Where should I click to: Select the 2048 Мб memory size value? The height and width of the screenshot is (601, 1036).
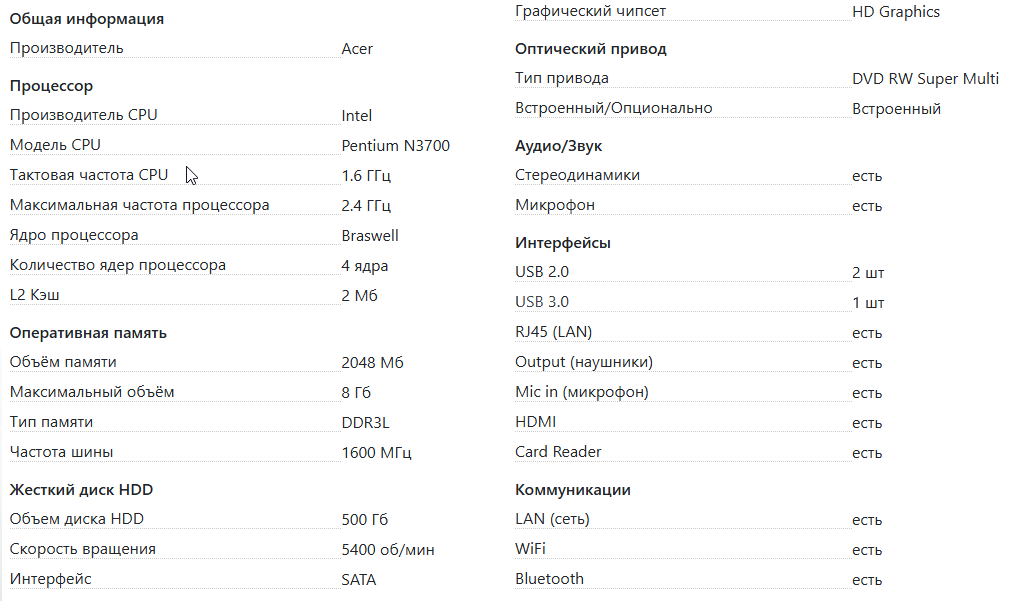pyautogui.click(x=372, y=363)
